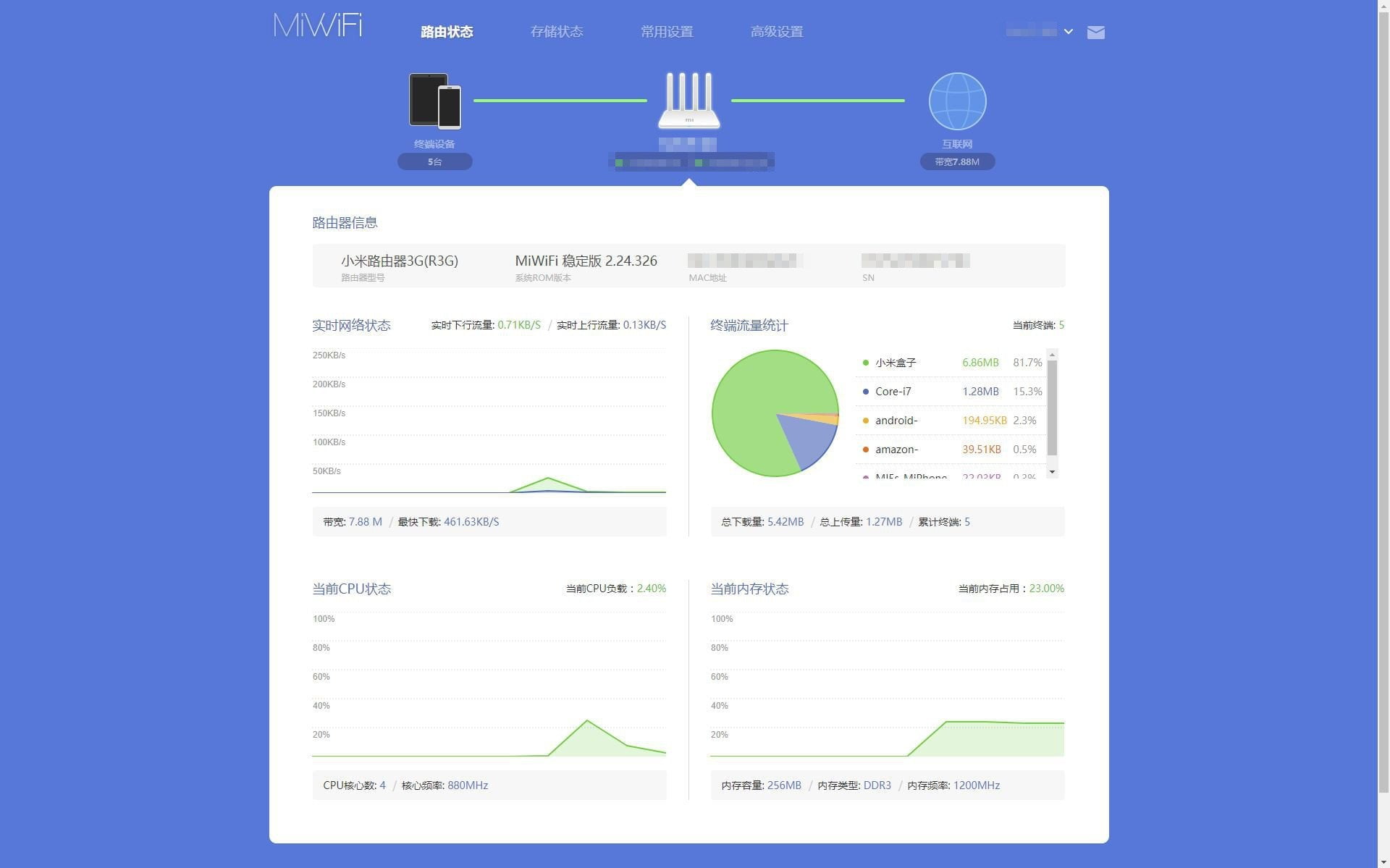Click the 实时网络状态 heading
The image size is (1390, 868).
(x=351, y=325)
